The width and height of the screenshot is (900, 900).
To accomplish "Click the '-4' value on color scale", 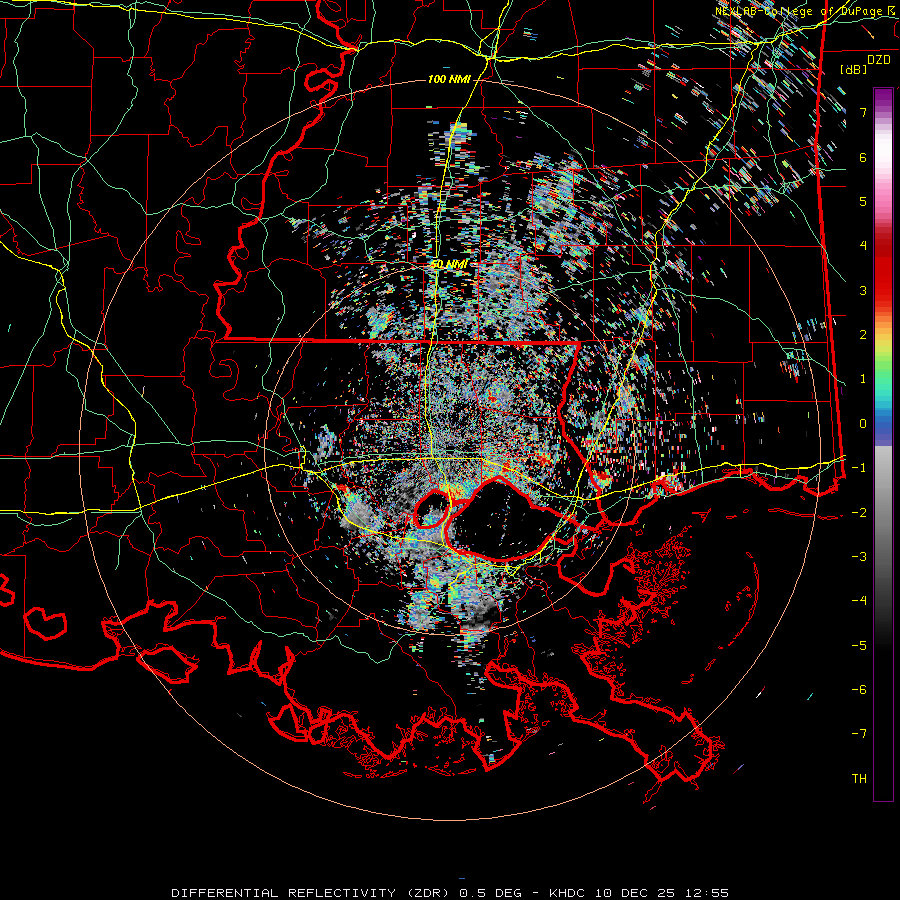I will coord(859,601).
